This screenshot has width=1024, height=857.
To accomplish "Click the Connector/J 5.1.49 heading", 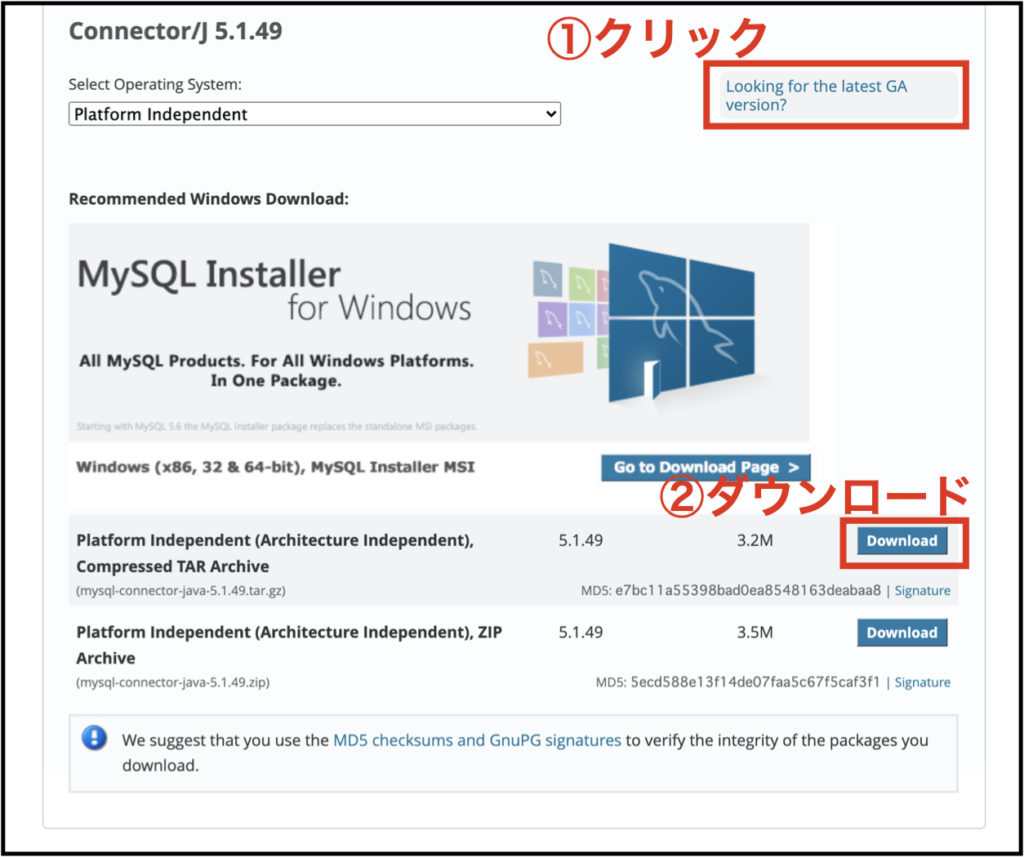I will [x=176, y=31].
